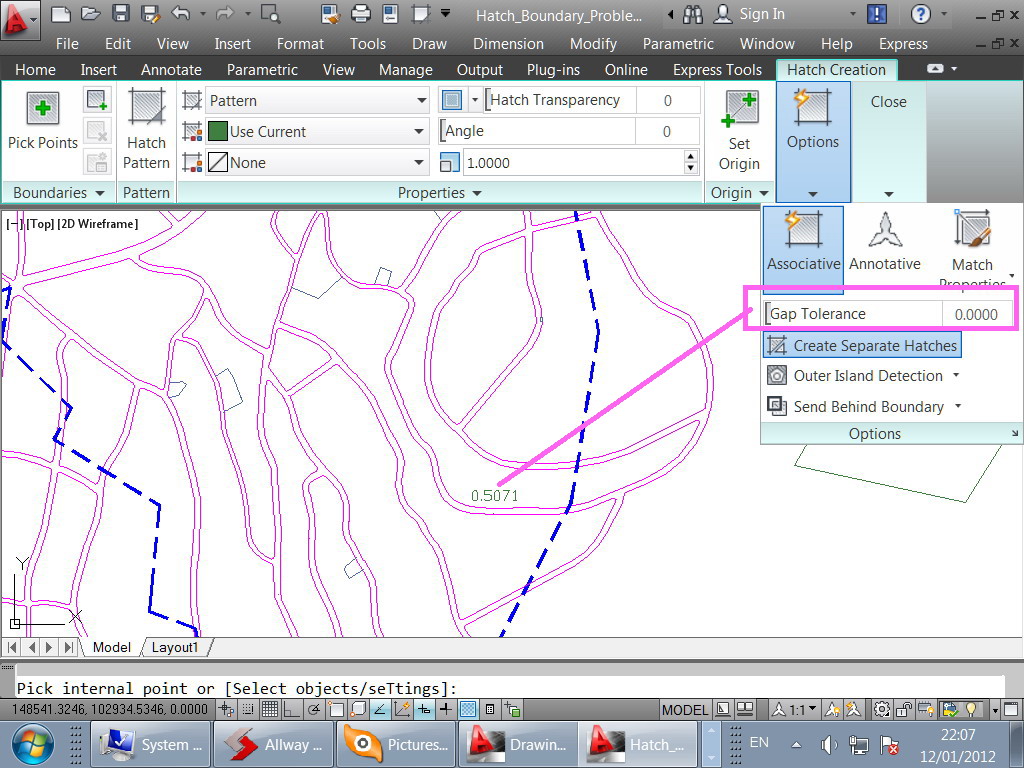Click the Workspace Switching gear icon
1024x768 pixels.
tap(882, 709)
